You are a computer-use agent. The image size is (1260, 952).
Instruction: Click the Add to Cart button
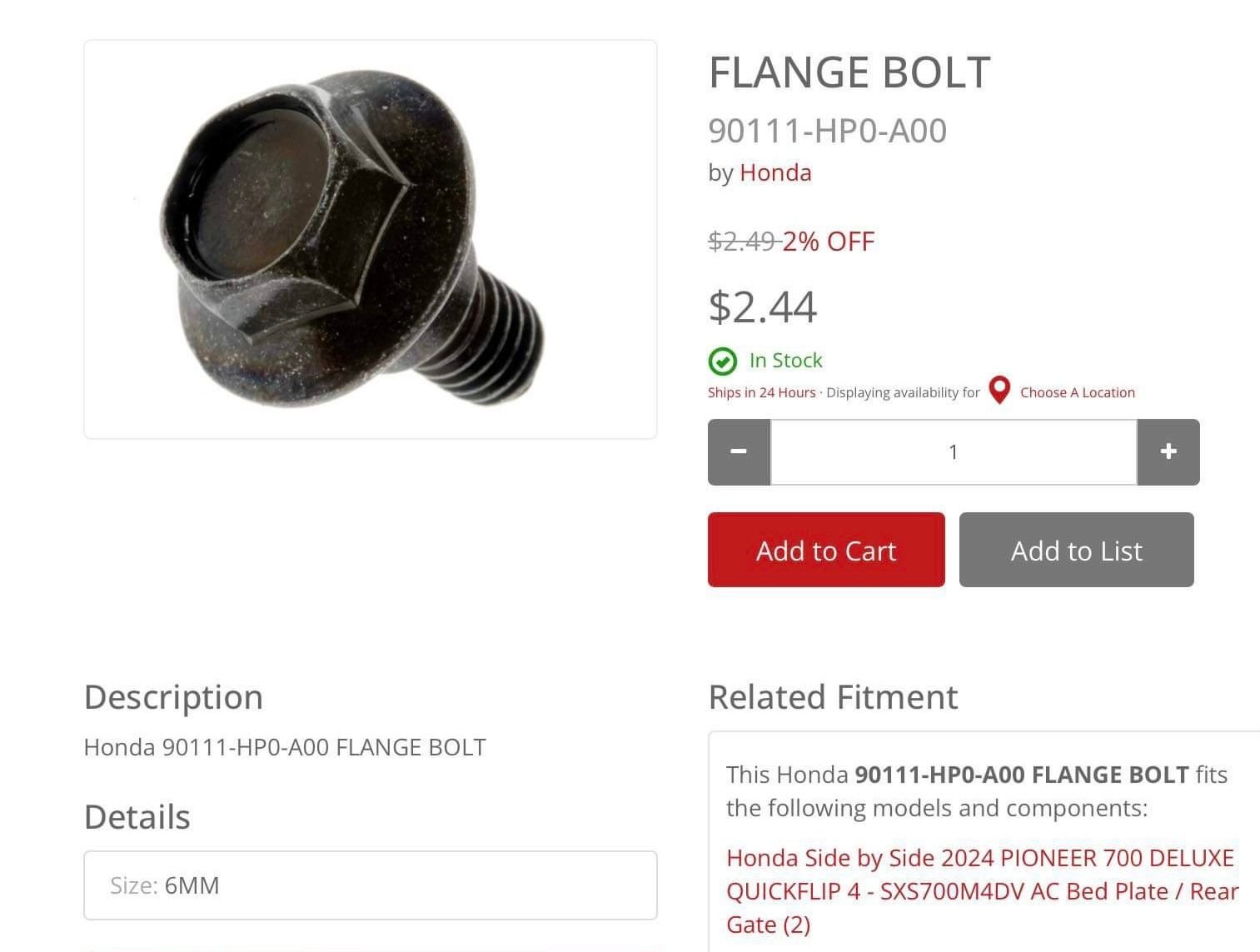point(826,550)
